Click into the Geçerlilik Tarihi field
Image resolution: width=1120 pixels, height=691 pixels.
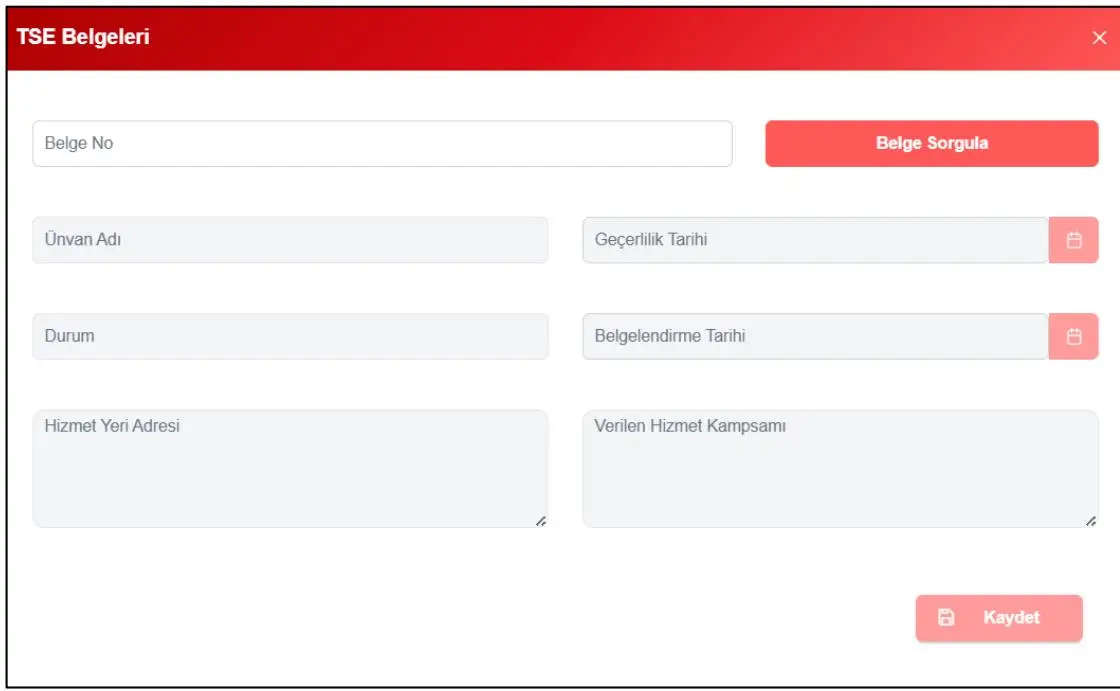815,240
